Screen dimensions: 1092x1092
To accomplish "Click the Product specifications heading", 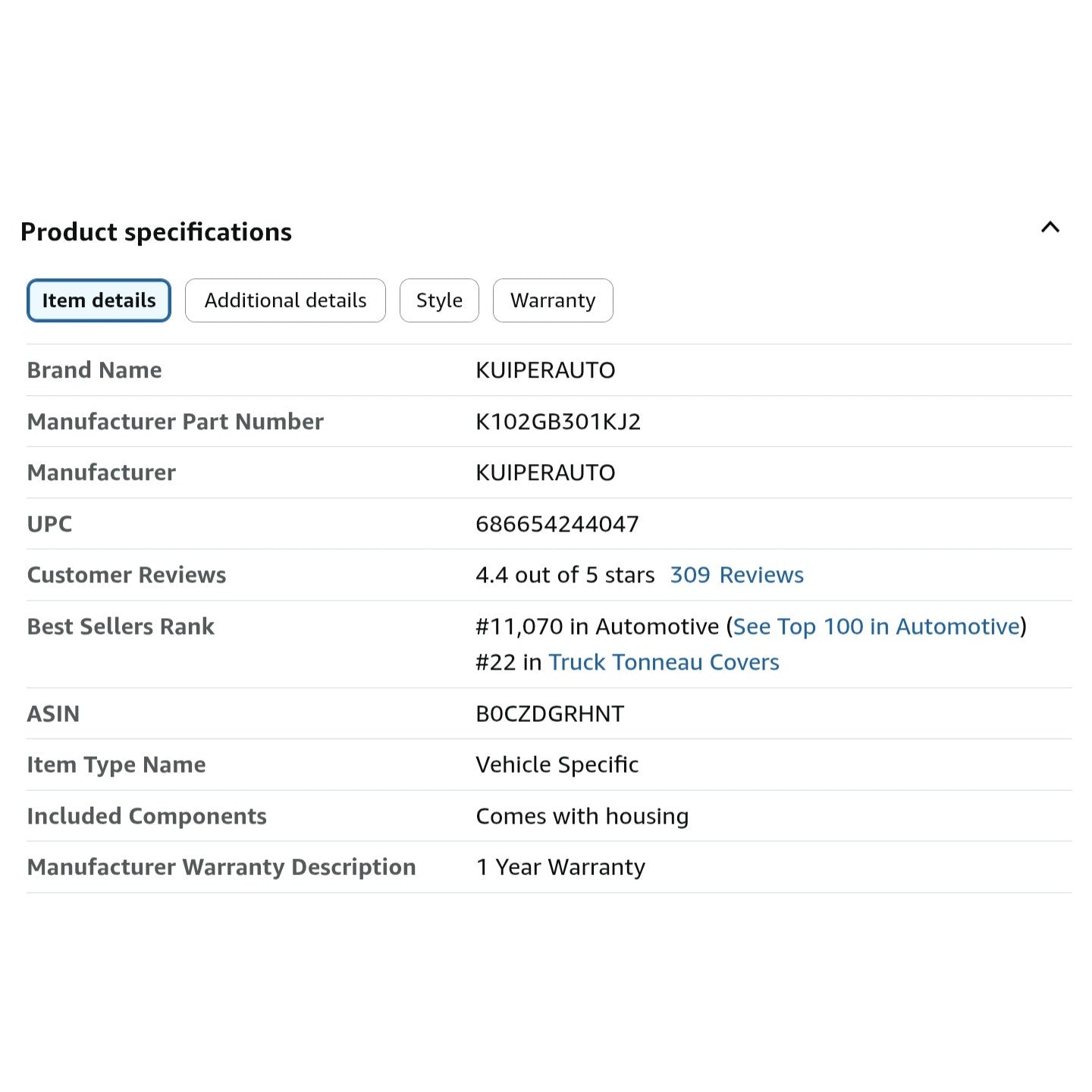I will (x=156, y=232).
